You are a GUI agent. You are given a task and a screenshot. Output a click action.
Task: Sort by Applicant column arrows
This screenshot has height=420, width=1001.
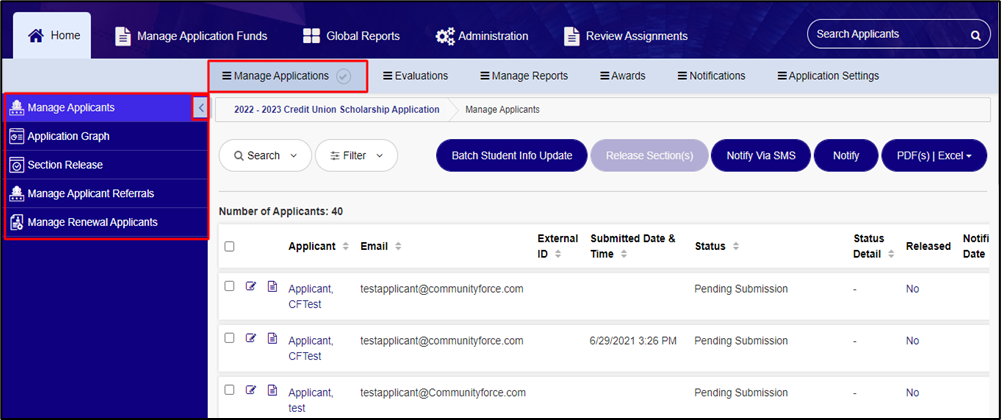click(x=346, y=246)
